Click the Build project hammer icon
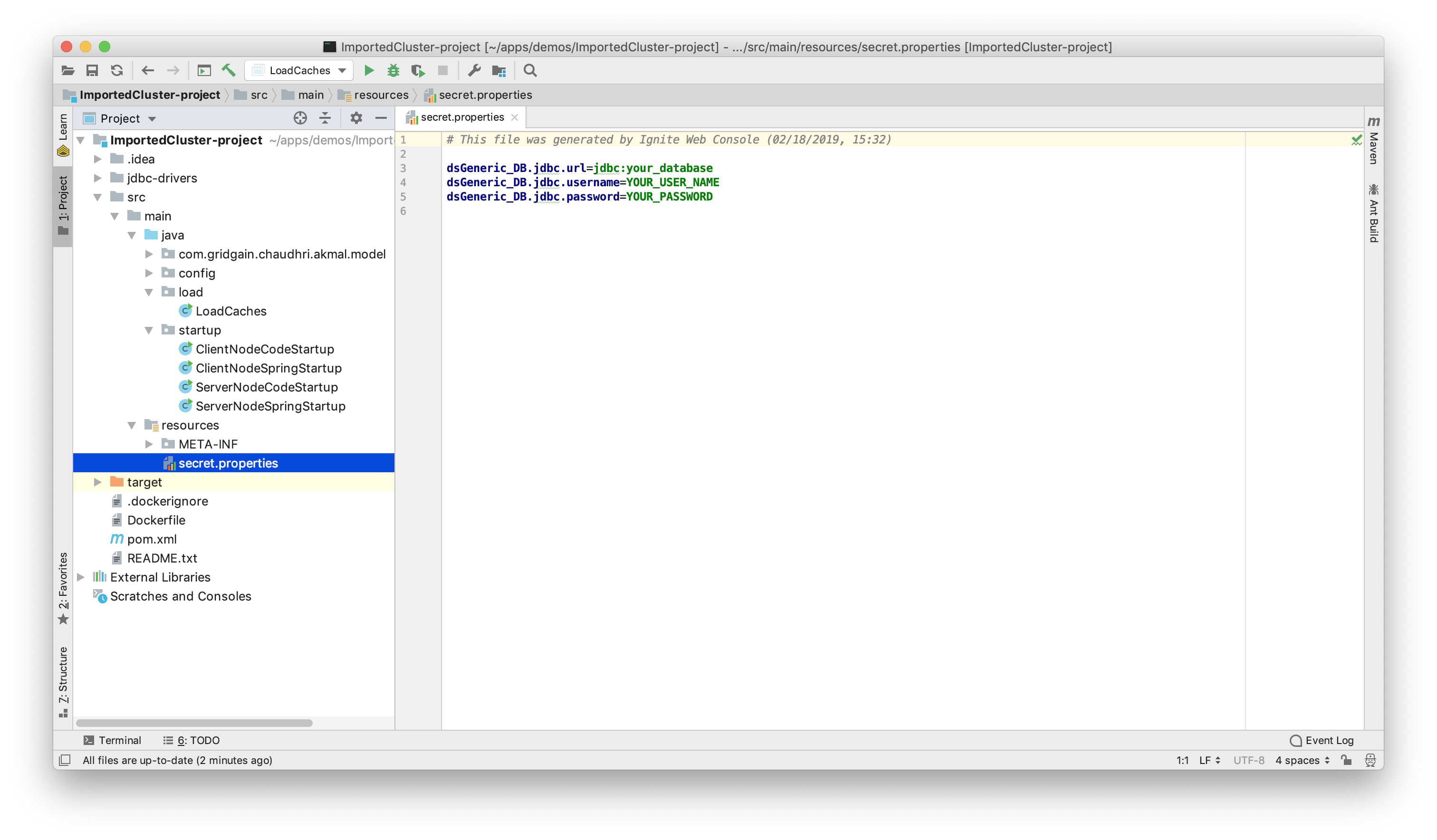The height and width of the screenshot is (840, 1437). pos(229,70)
